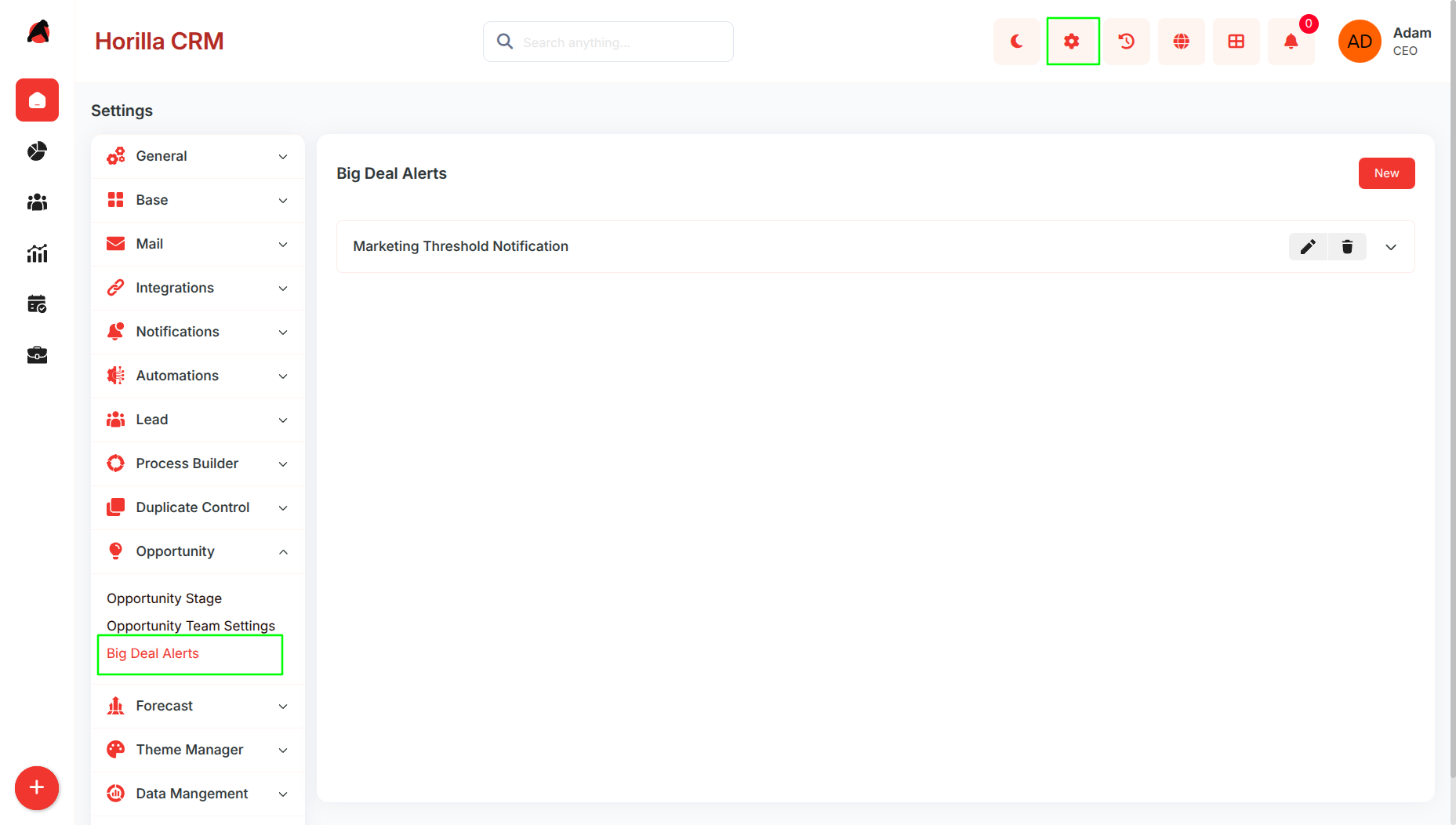Expand the Duplicate Control section
Image resolution: width=1456 pixels, height=825 pixels.
coord(198,507)
